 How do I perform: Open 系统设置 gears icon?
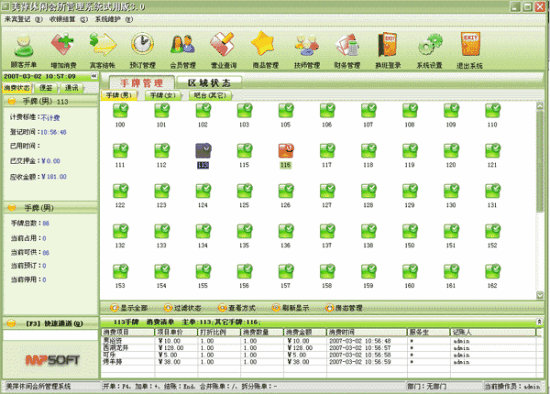tap(429, 50)
